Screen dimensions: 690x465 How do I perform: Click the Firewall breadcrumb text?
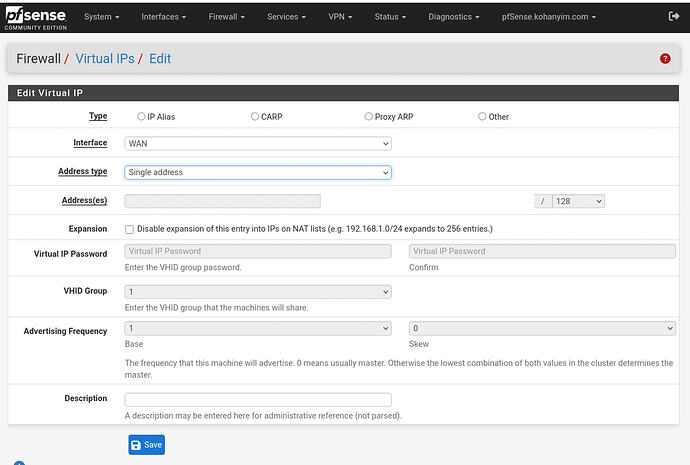point(38,59)
